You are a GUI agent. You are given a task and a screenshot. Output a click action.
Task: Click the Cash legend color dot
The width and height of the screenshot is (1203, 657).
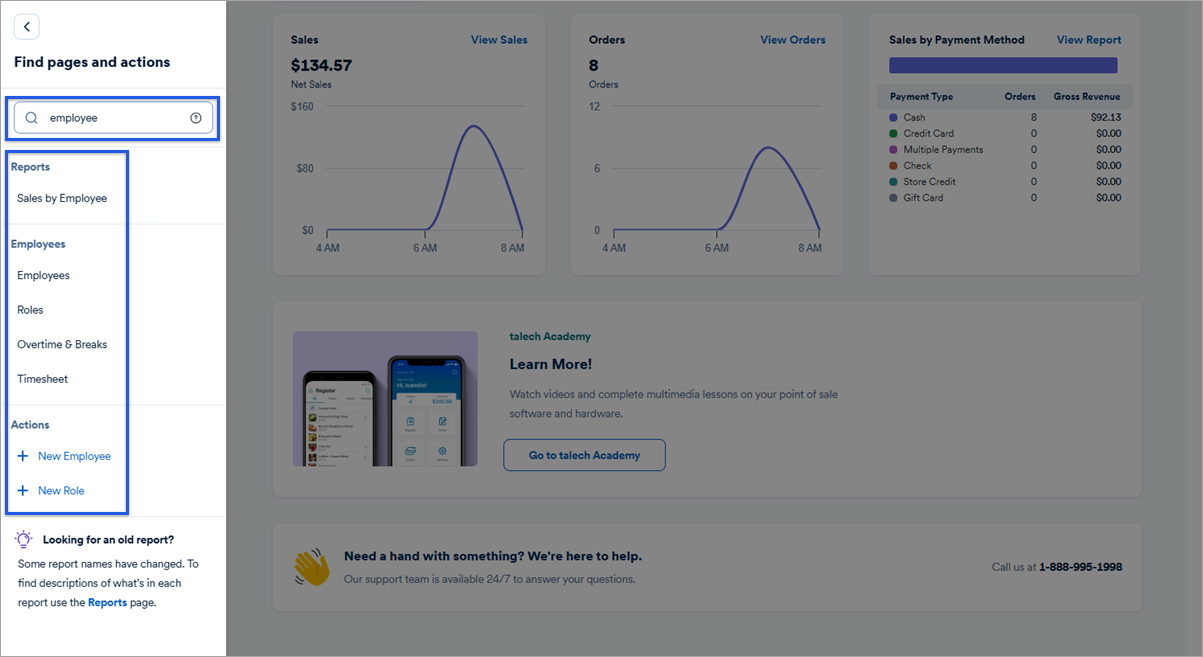click(894, 118)
